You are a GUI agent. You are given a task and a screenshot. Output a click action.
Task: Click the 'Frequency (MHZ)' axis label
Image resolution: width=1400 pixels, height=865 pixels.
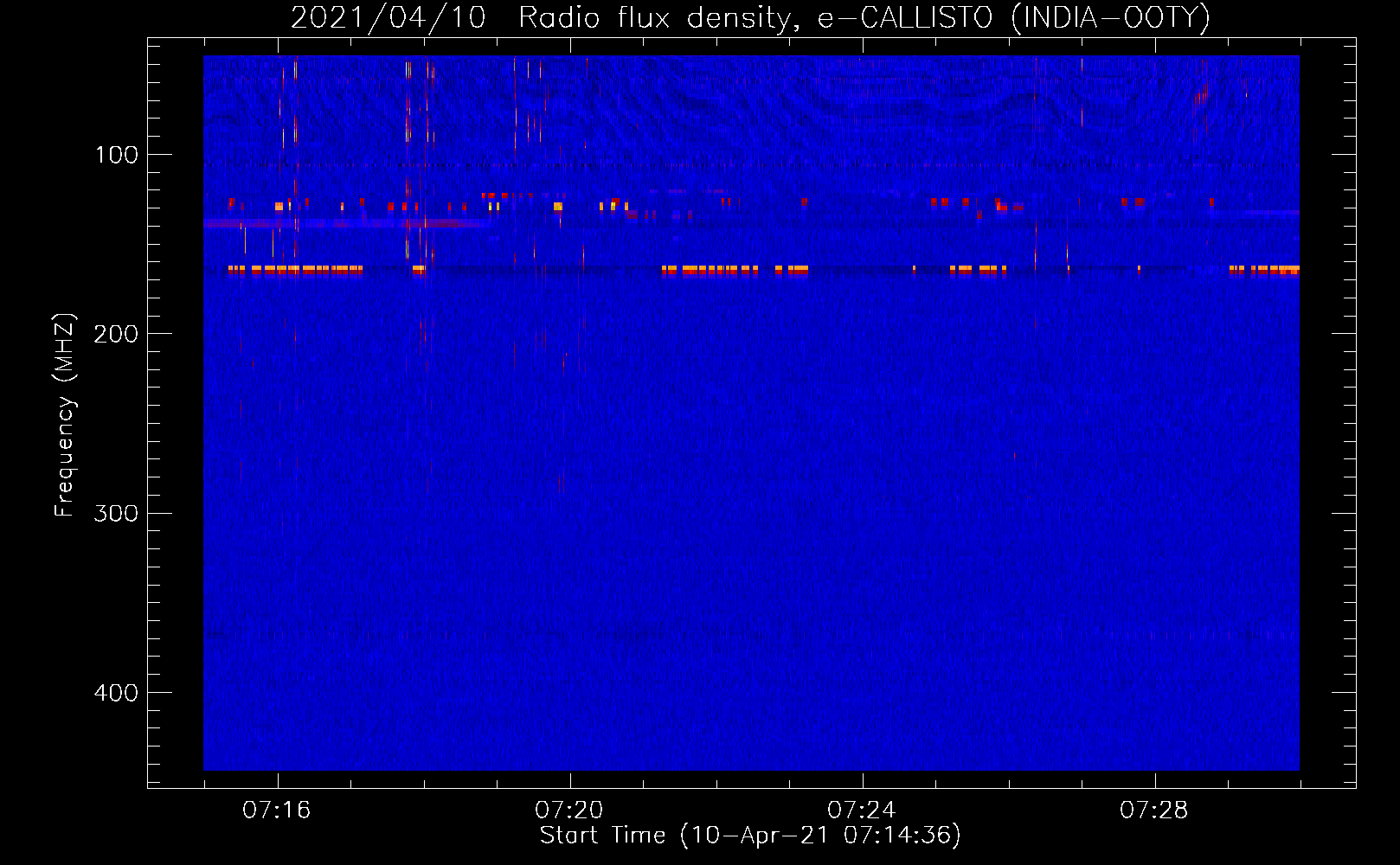[65, 415]
